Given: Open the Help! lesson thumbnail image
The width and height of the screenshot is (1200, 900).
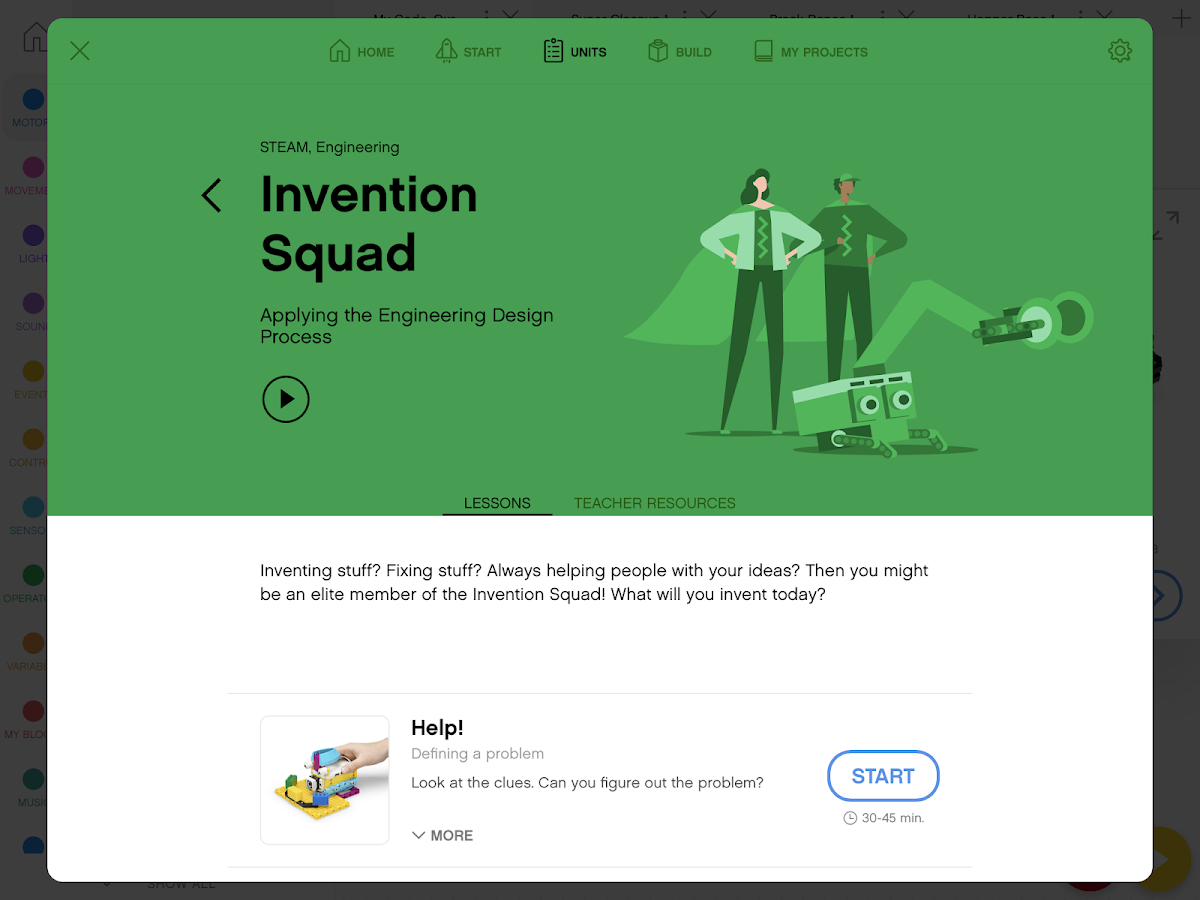Looking at the screenshot, I should tap(325, 780).
